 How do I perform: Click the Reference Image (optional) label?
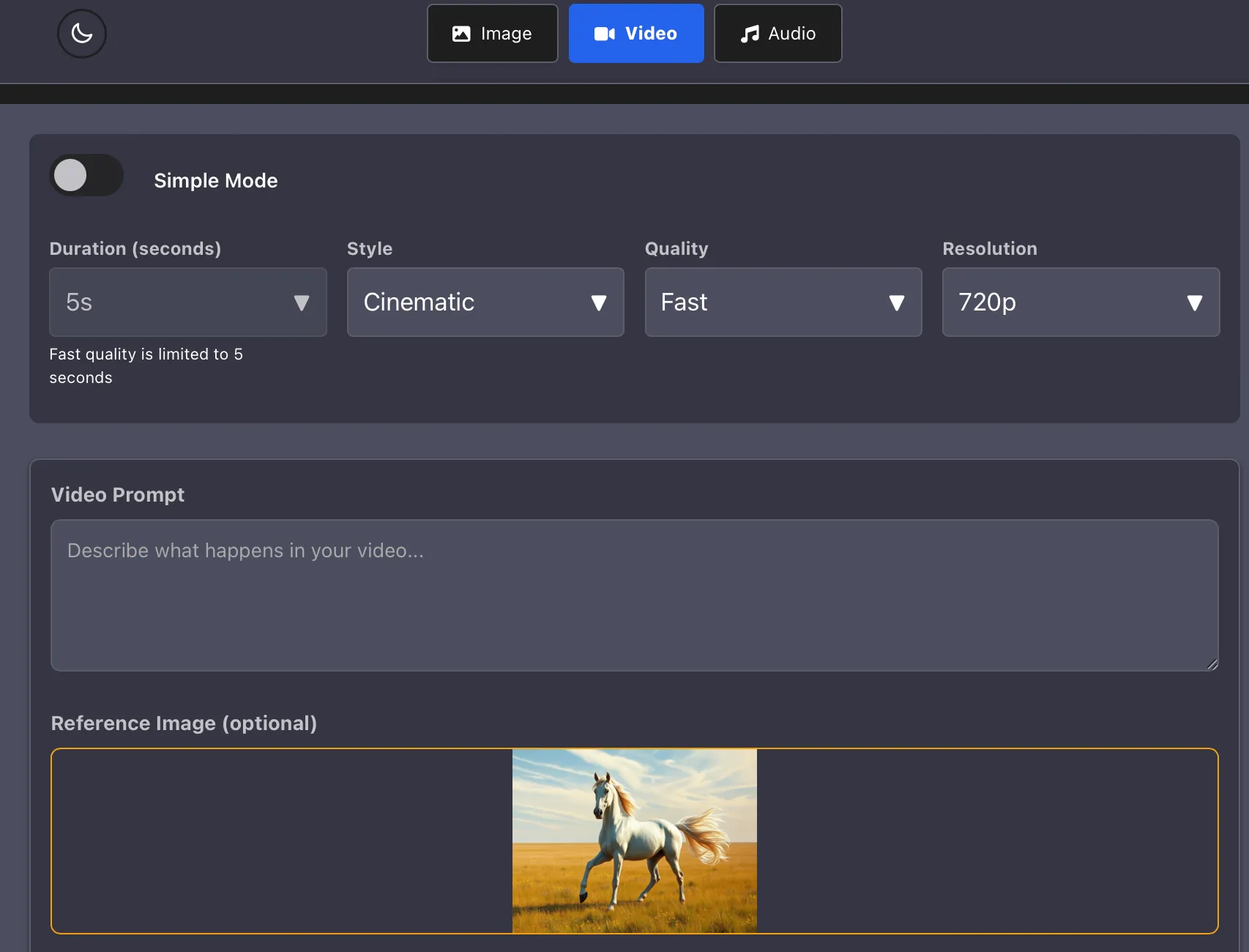click(184, 724)
